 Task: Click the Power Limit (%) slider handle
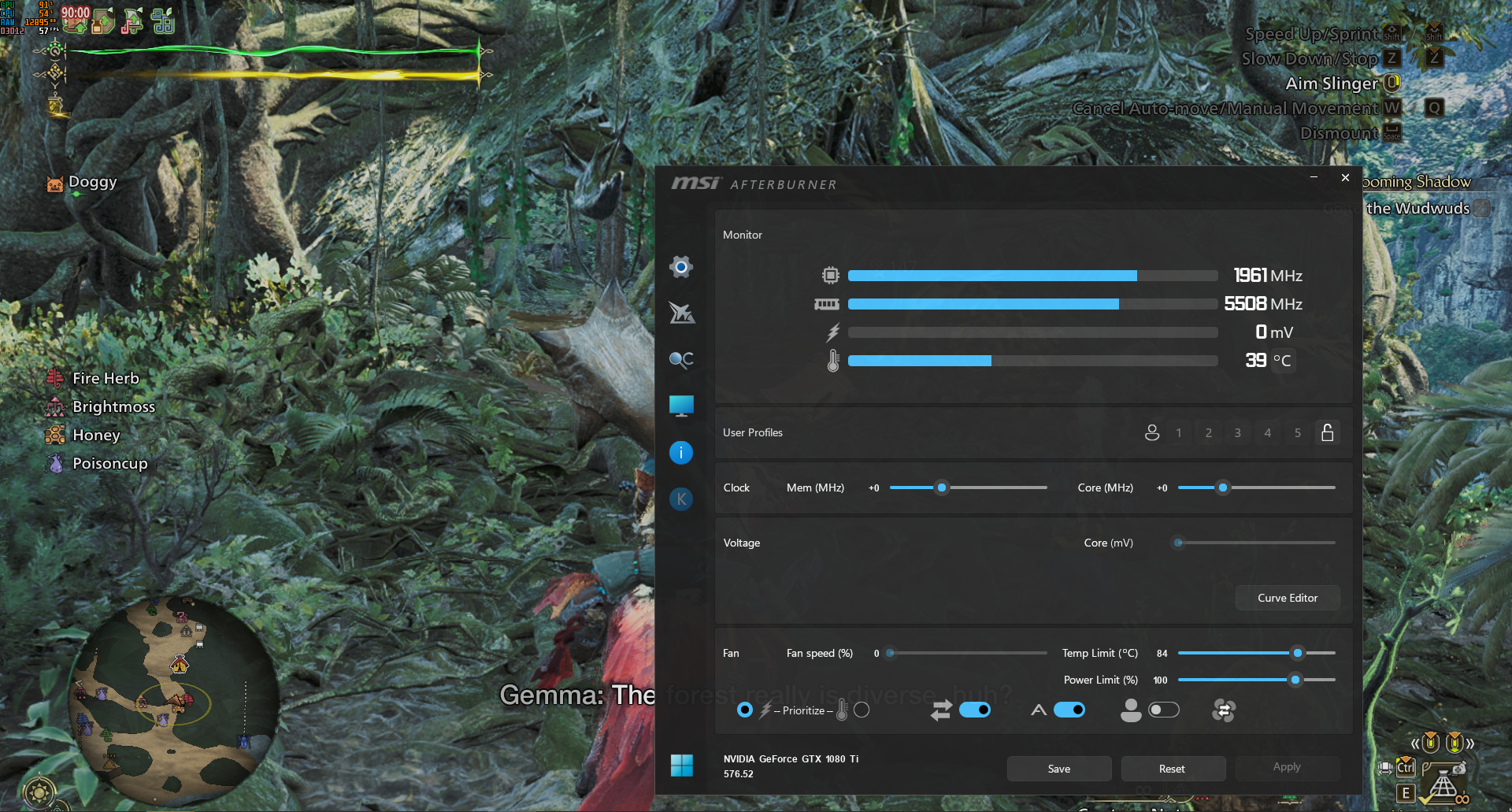pos(1295,680)
